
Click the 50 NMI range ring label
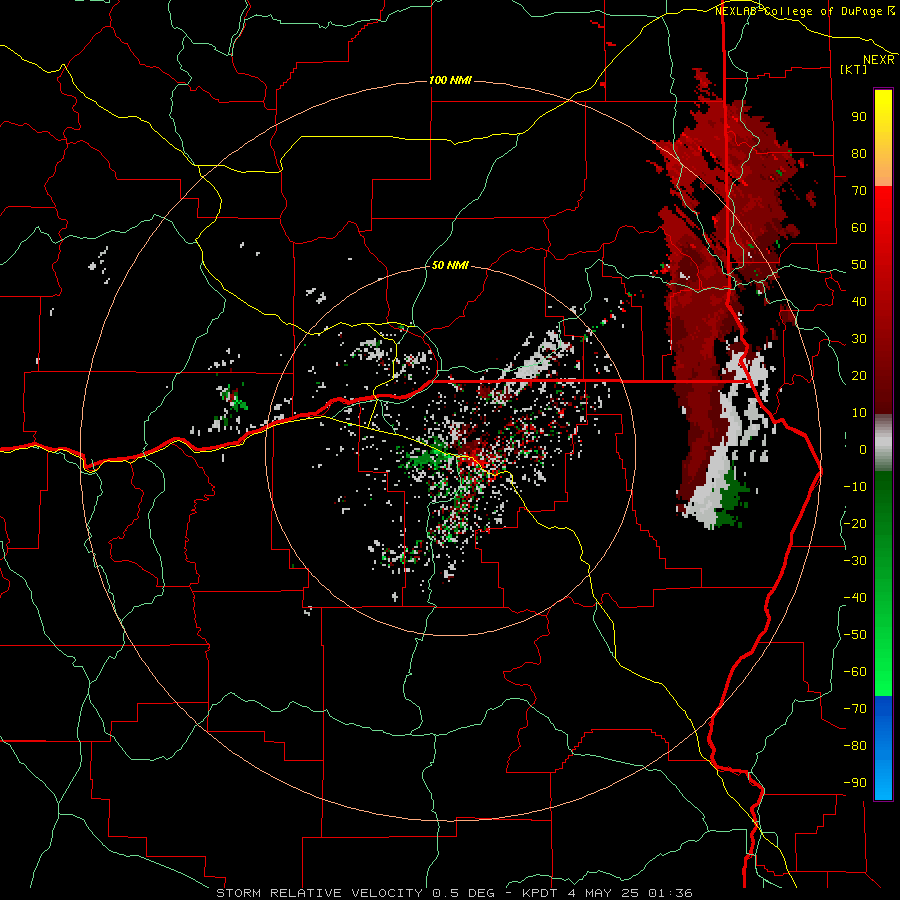coord(451,265)
